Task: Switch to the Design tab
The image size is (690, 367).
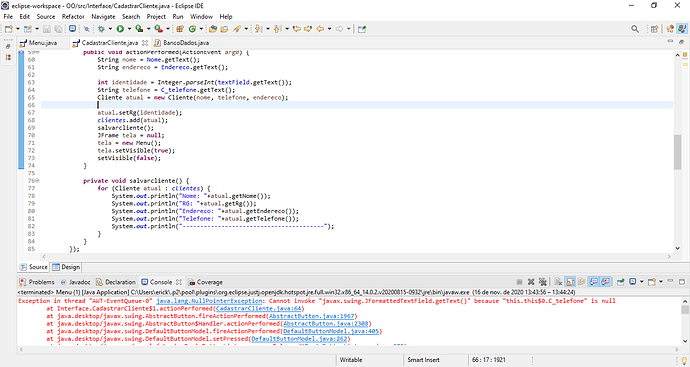Action: click(x=66, y=267)
